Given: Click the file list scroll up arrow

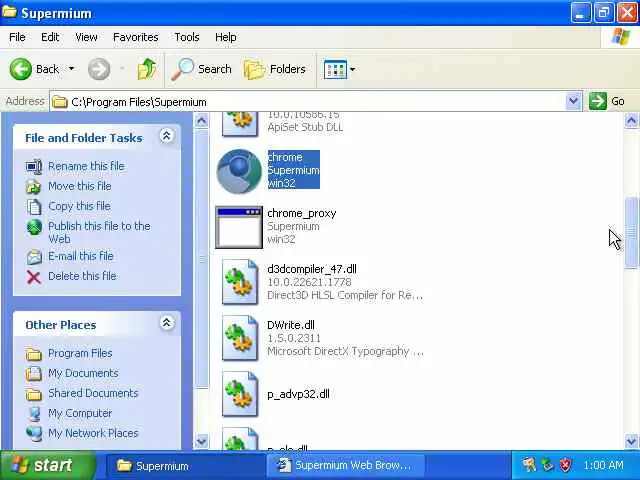Looking at the screenshot, I should (x=631, y=120).
